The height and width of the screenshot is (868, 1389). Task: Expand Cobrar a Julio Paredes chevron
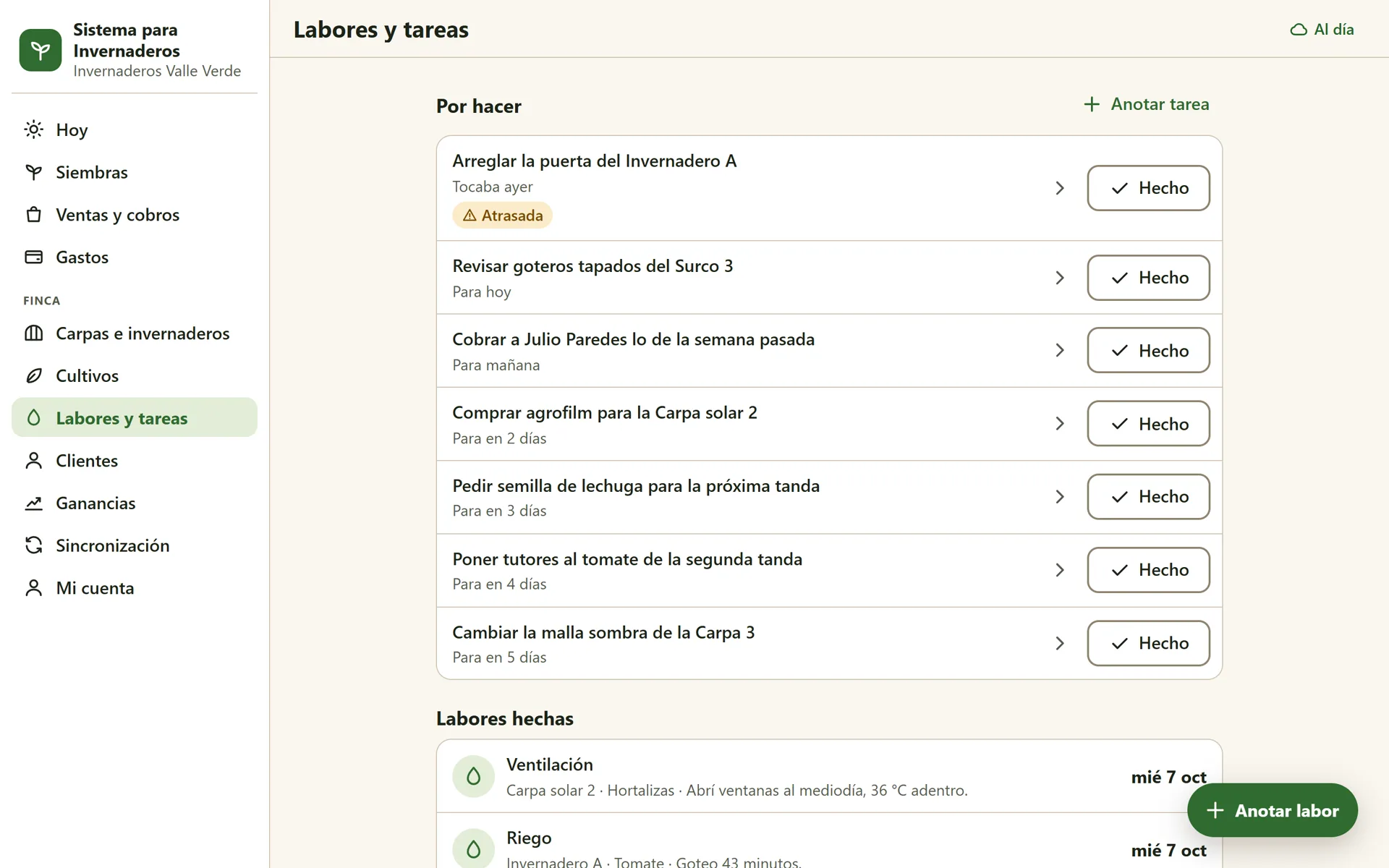1060,351
